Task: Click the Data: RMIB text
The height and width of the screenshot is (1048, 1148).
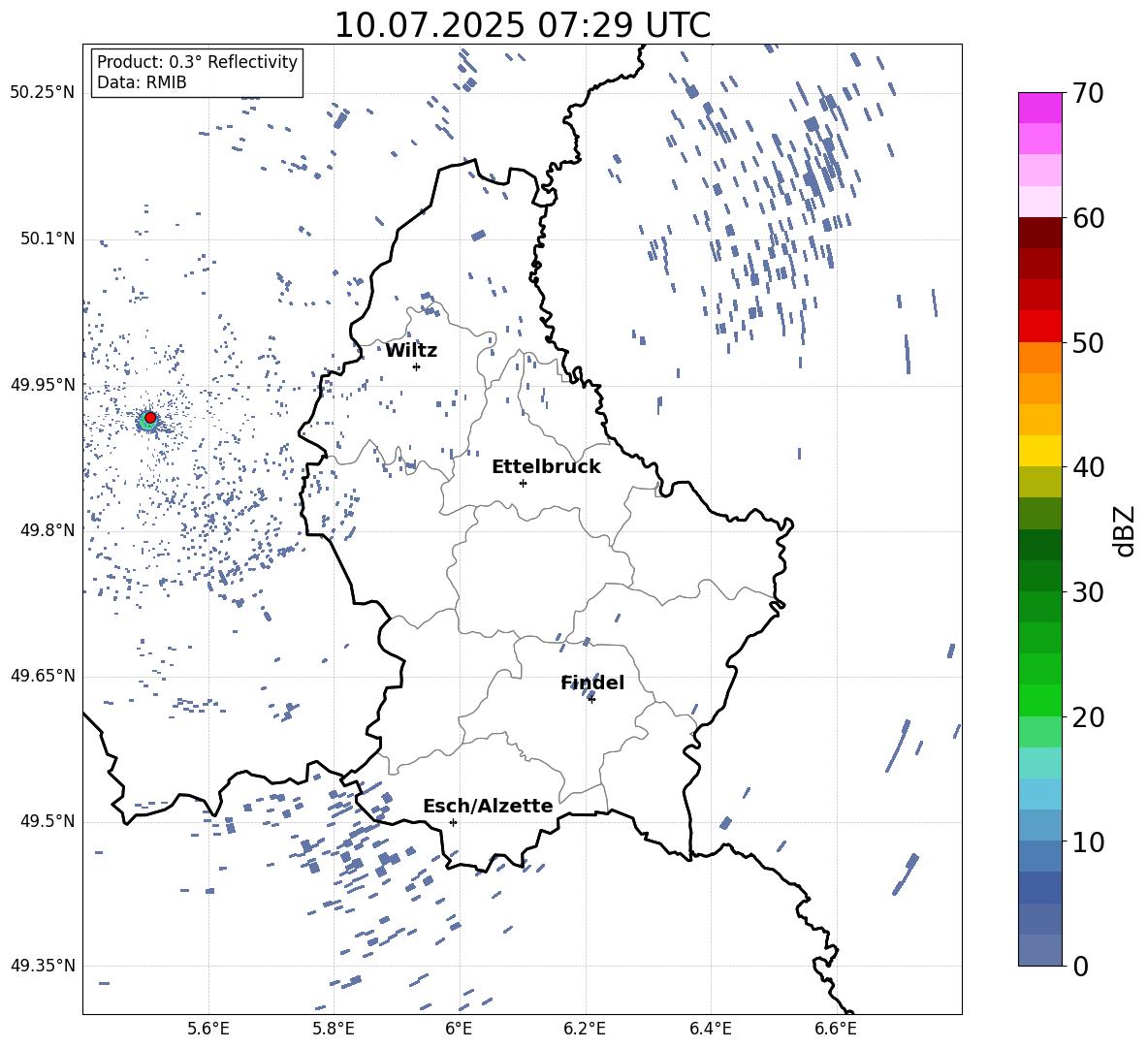Action: 142,82
